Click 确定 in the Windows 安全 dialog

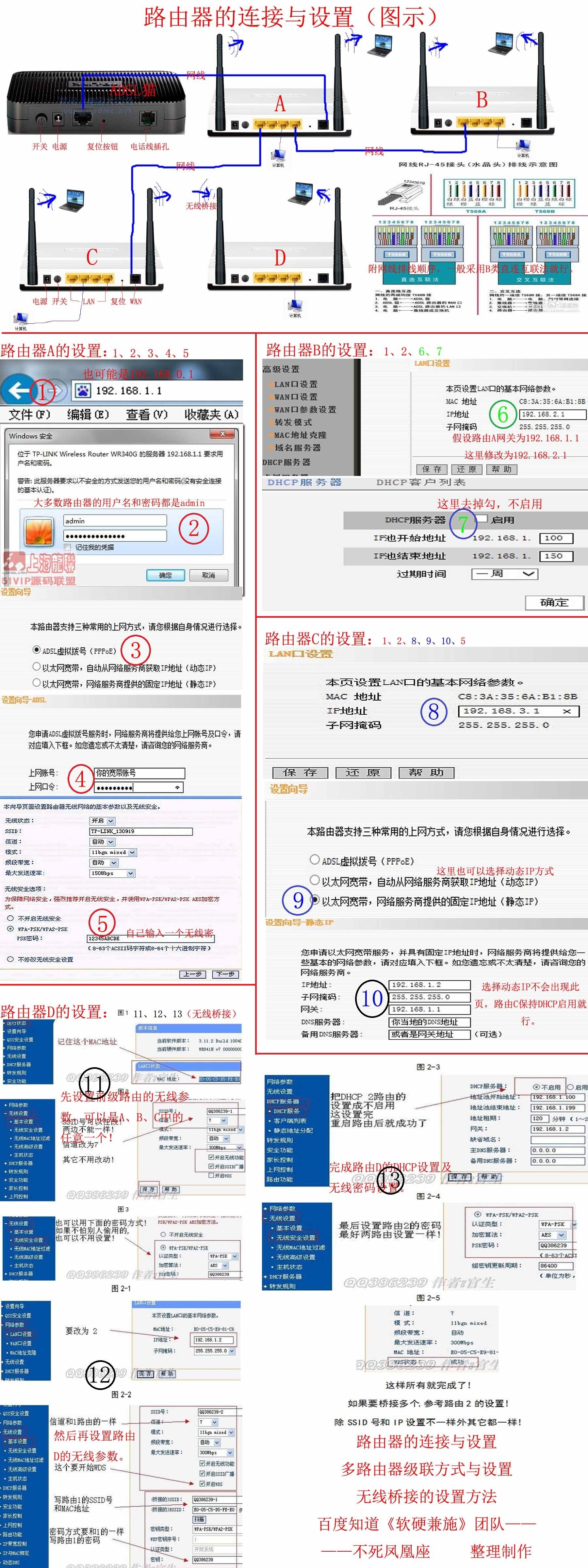click(165, 575)
